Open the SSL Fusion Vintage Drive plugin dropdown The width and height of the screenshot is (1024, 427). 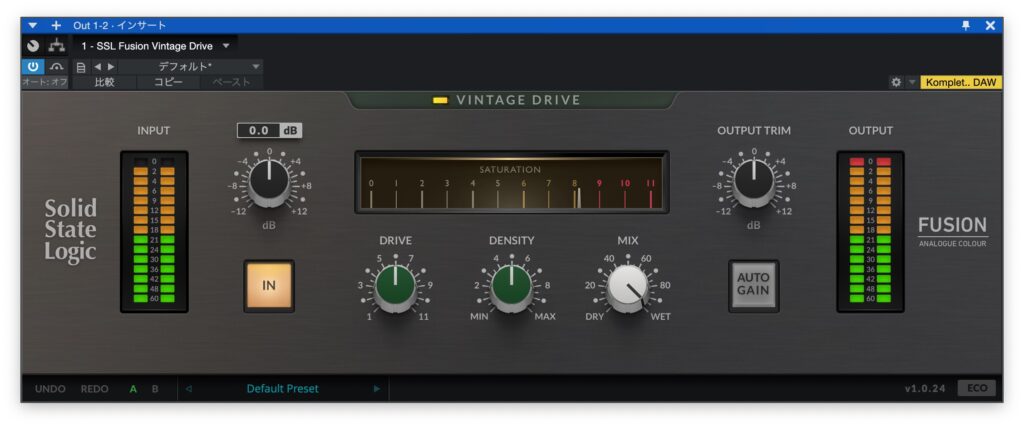226,46
